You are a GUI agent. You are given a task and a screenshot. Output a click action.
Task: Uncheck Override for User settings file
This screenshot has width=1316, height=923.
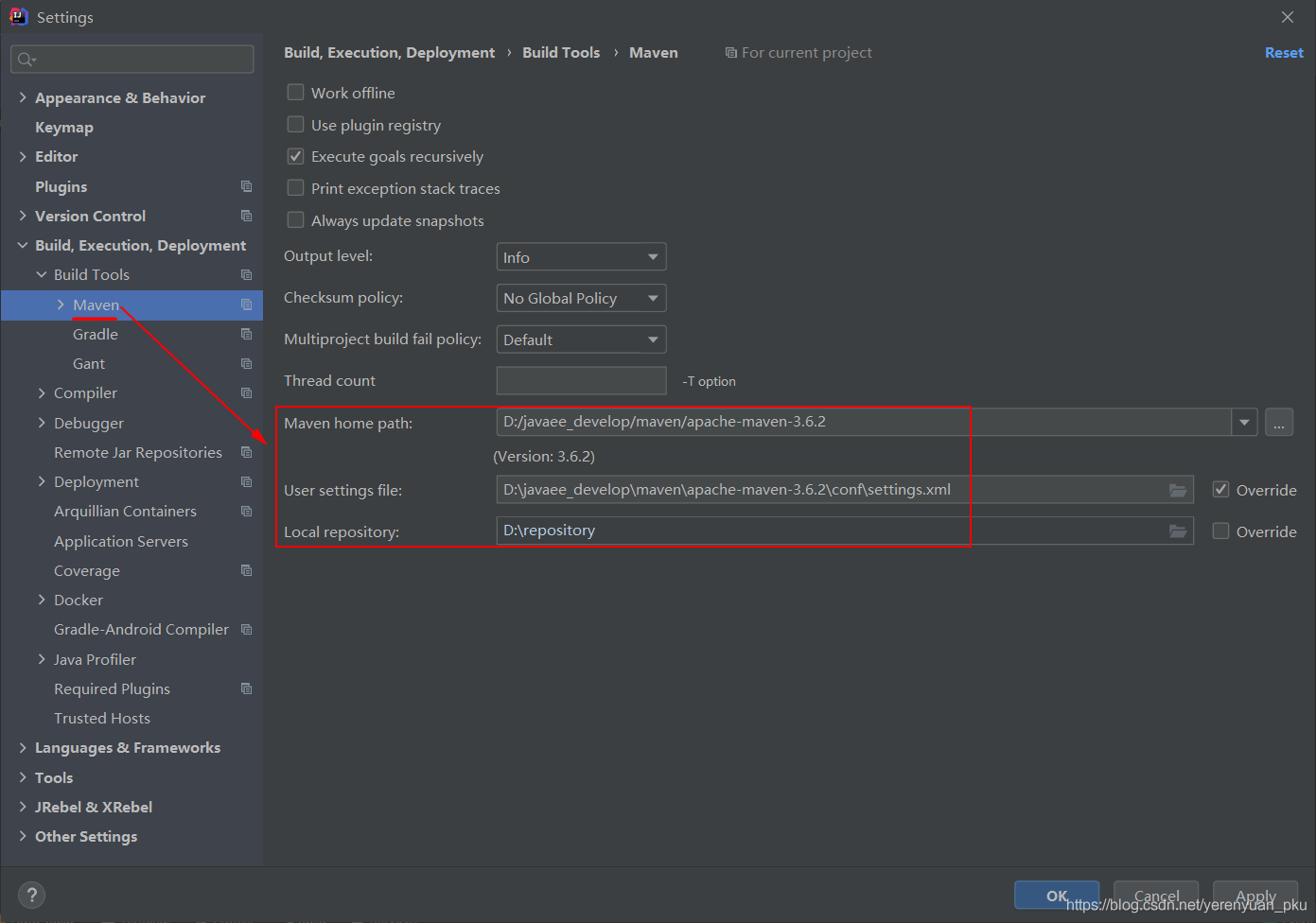1221,490
